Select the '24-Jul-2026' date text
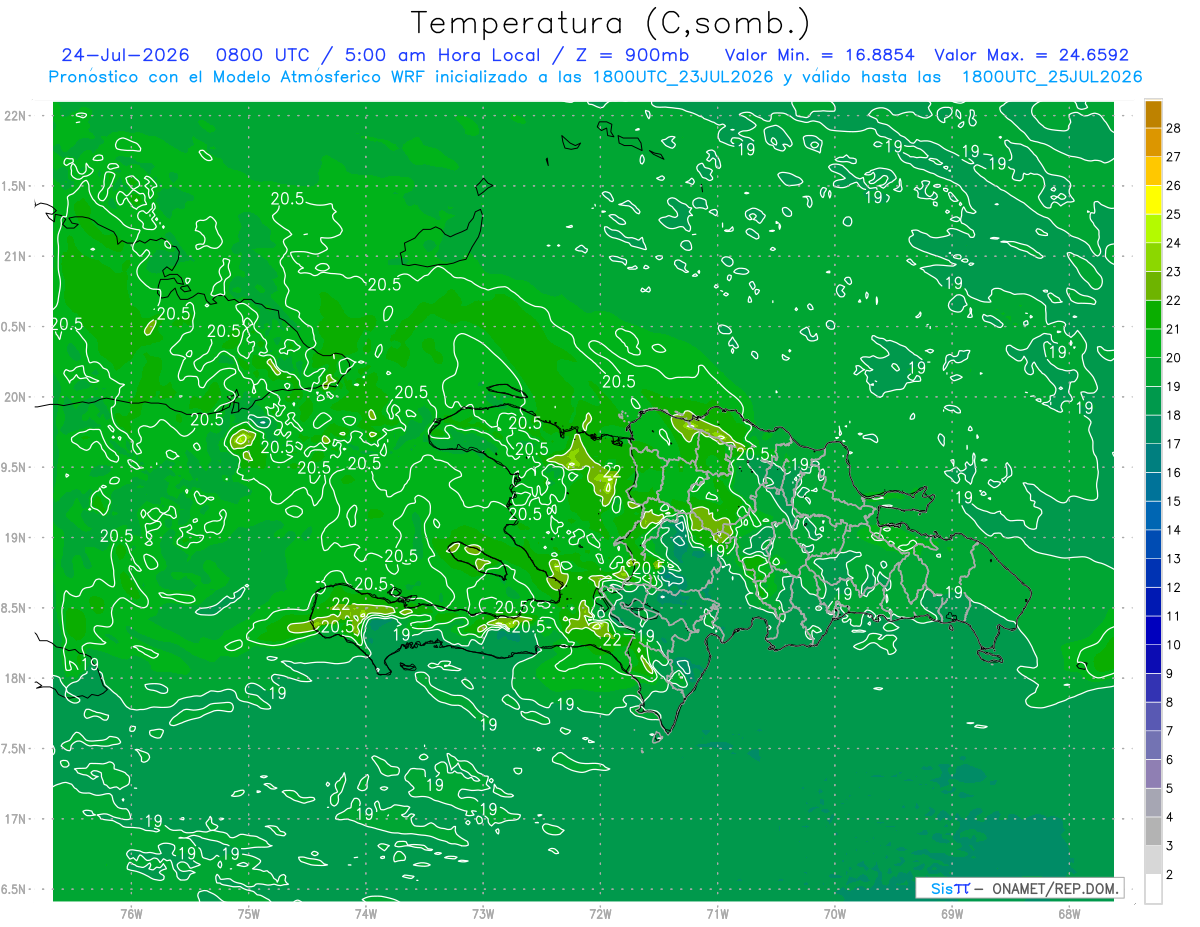1200x927 pixels. 125,55
